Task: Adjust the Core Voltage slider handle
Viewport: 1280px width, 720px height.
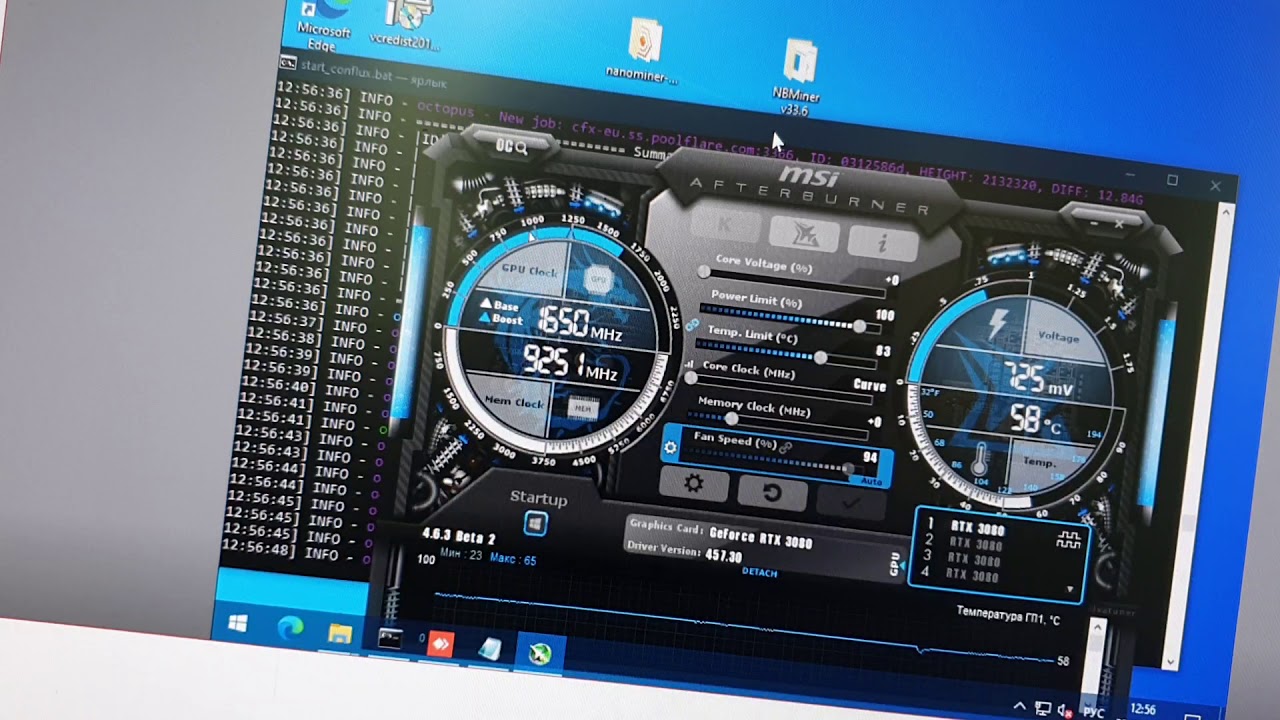Action: [x=704, y=272]
